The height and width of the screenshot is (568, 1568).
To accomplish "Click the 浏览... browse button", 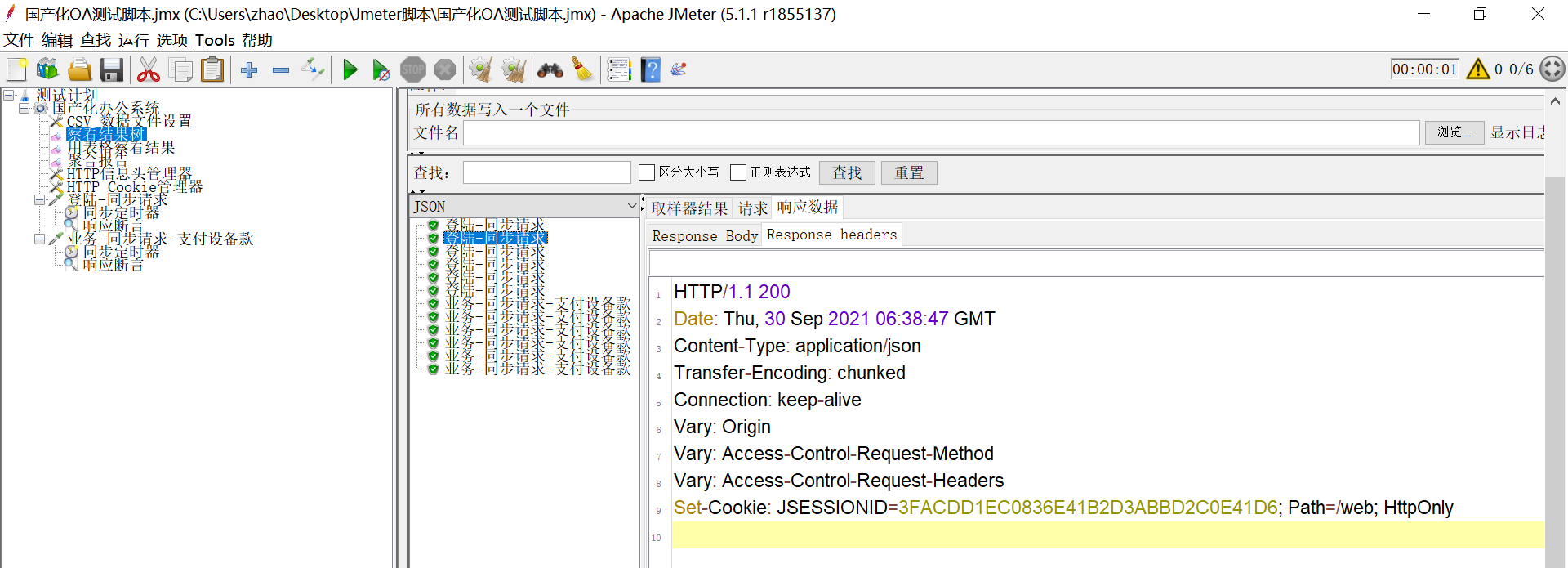I will (1454, 132).
